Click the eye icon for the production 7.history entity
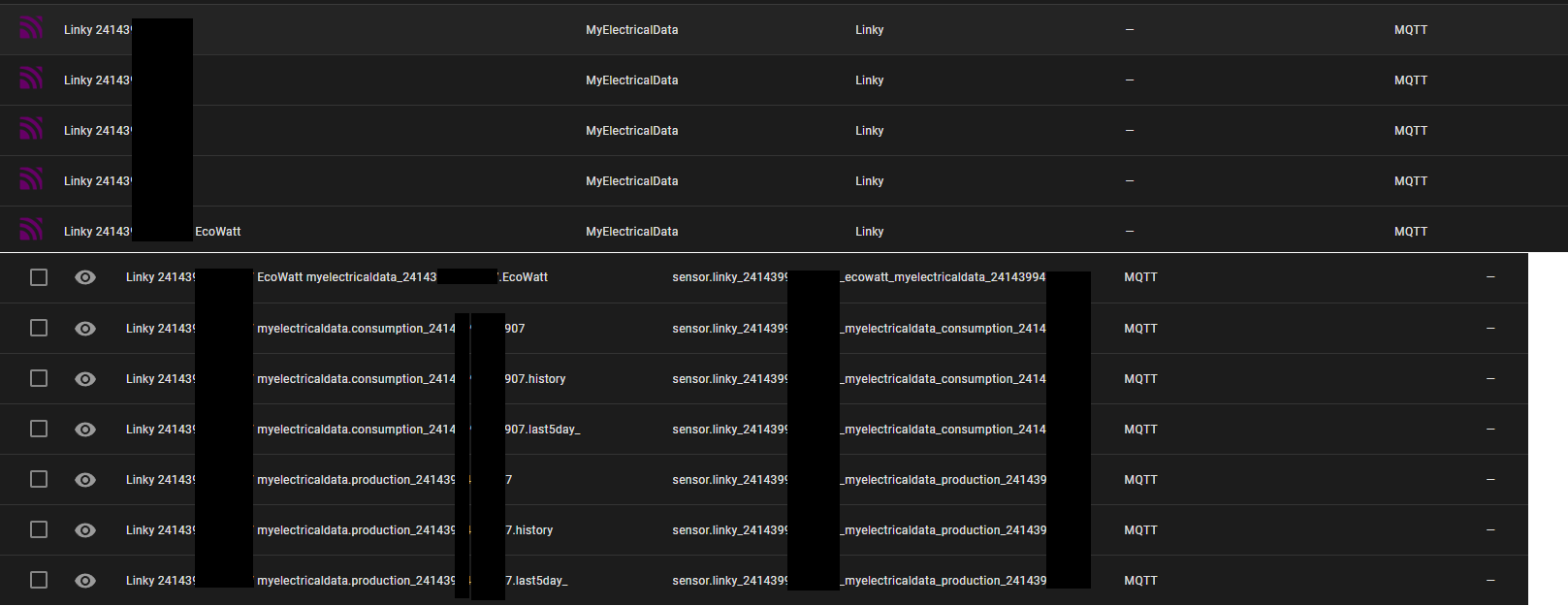This screenshot has height=606, width=1568. coord(85,530)
